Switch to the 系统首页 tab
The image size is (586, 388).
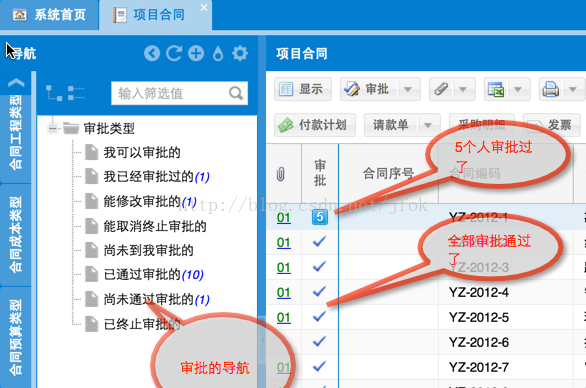click(49, 15)
